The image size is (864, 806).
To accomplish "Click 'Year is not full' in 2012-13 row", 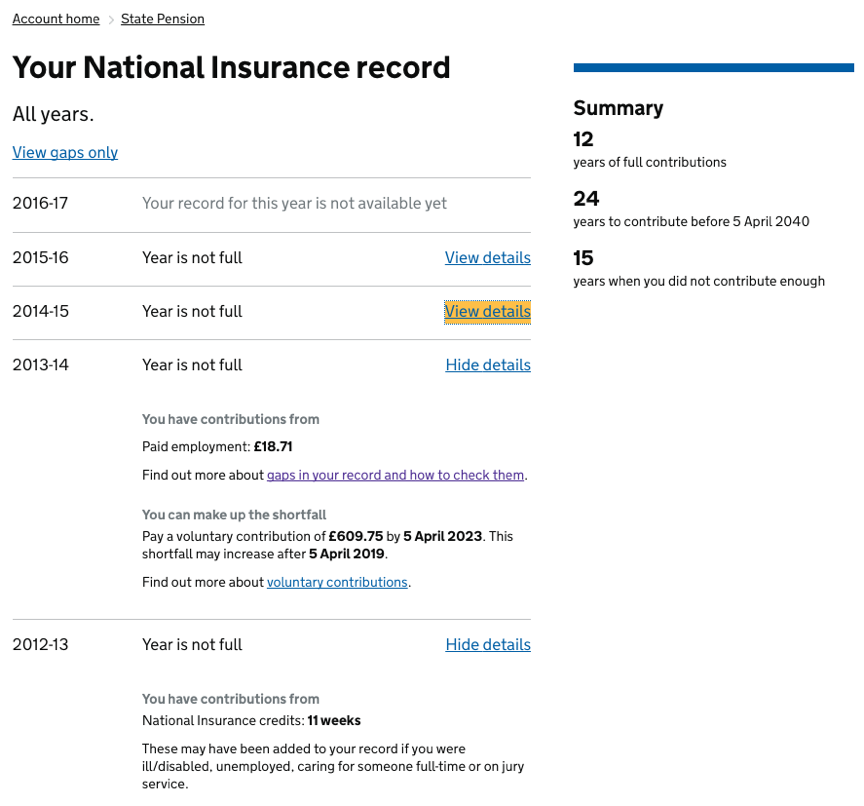I will (x=192, y=645).
